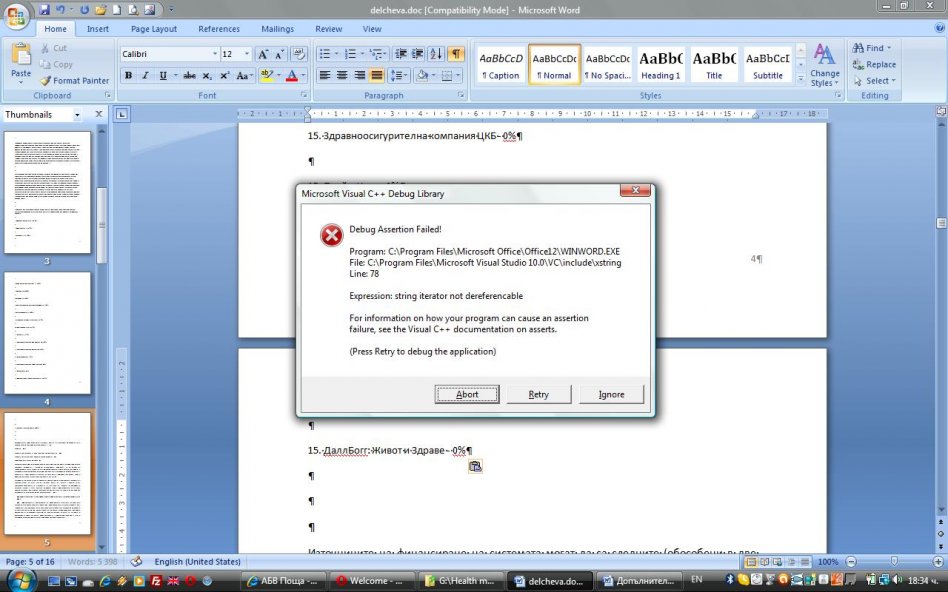Toggle italic text formatting
This screenshot has width=948, height=592.
point(146,75)
